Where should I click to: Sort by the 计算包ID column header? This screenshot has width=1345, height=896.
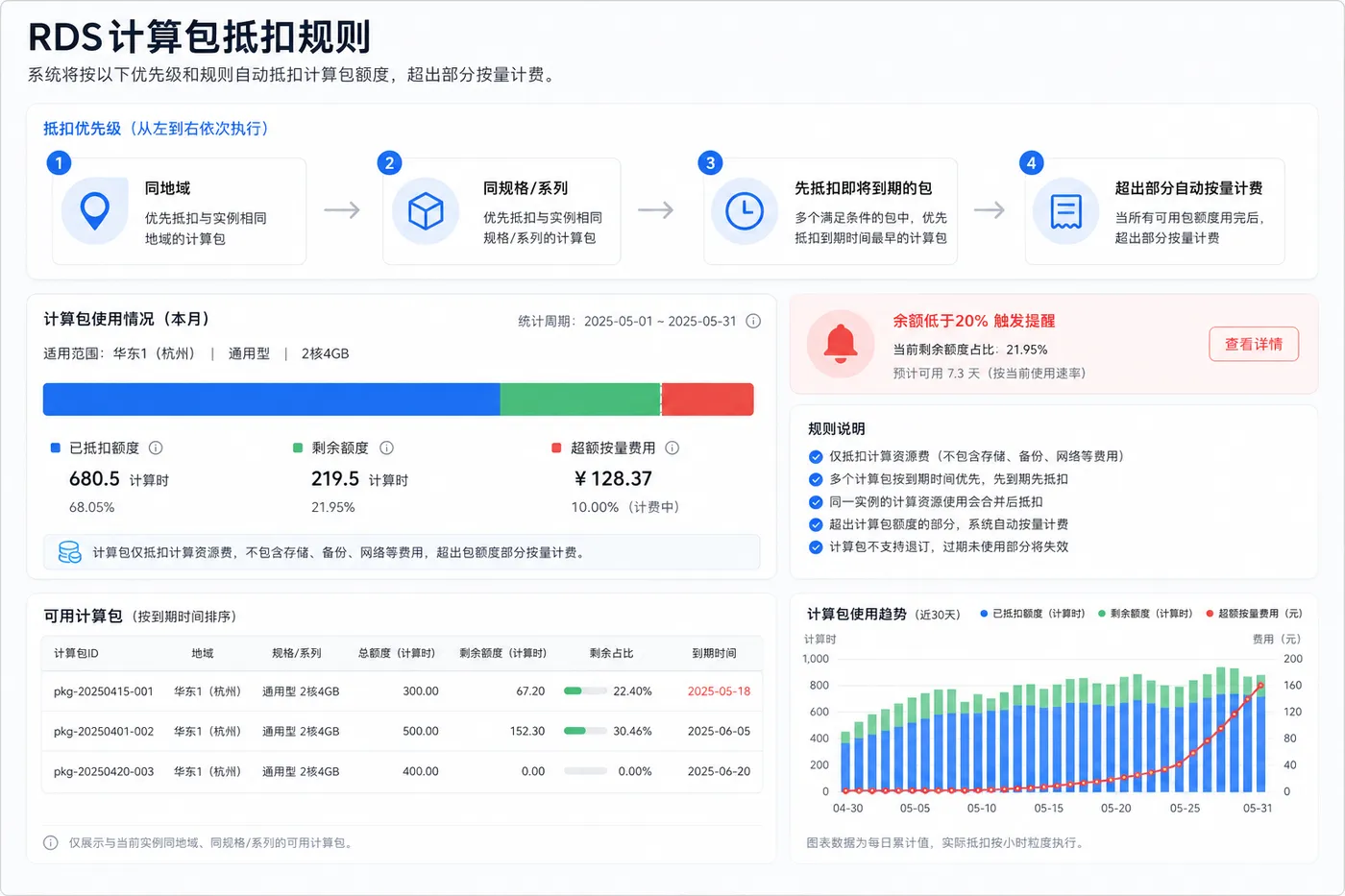coord(76,653)
